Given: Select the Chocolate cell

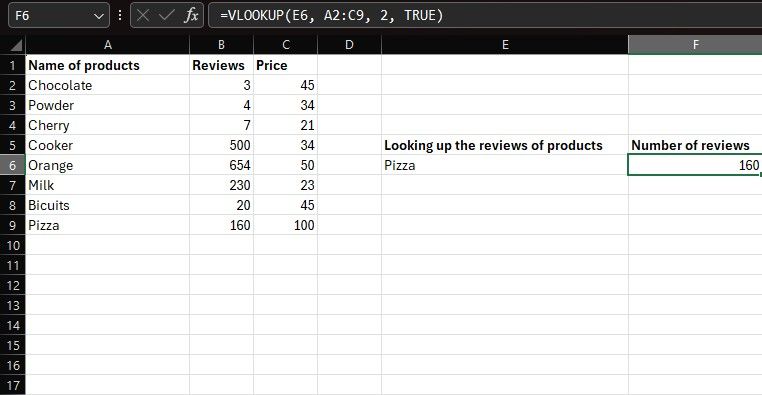Looking at the screenshot, I should pyautogui.click(x=107, y=86).
